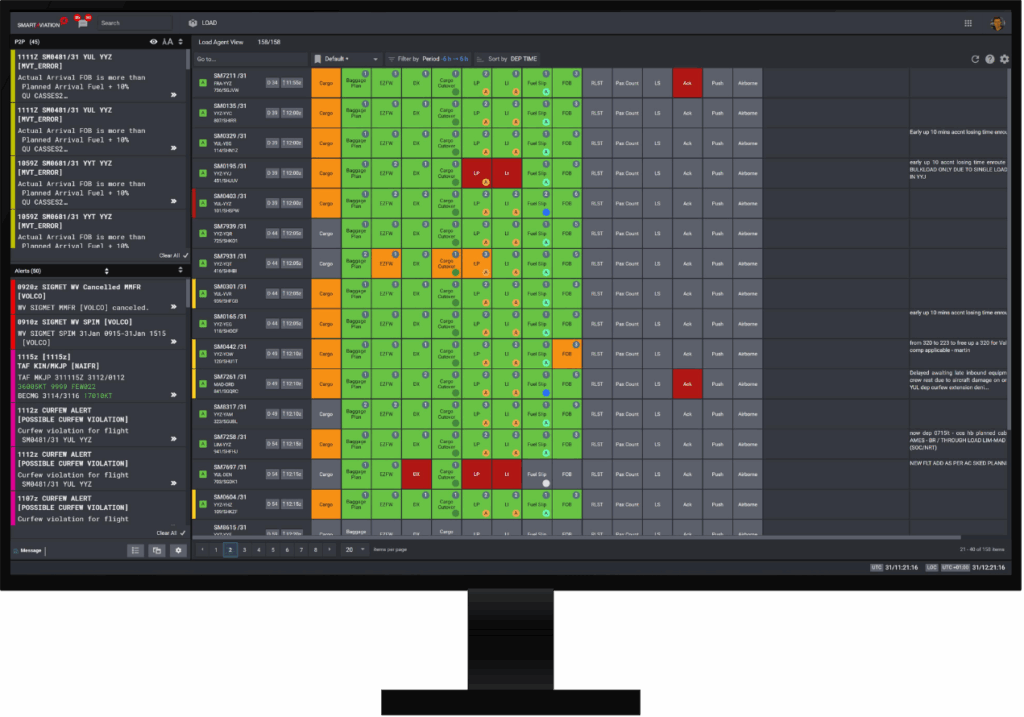Image resolution: width=1024 pixels, height=717 pixels.
Task: Click the red Ack cell for SM7211
Action: pos(687,83)
